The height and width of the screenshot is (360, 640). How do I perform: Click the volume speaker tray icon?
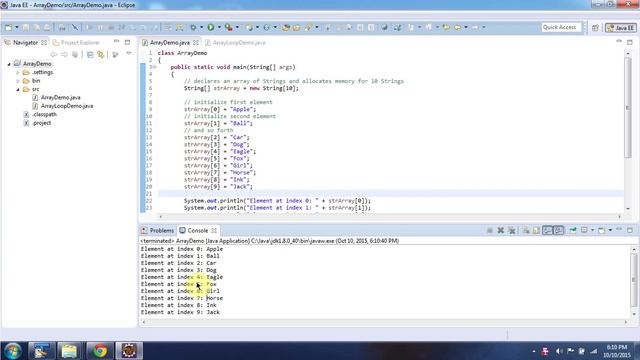point(559,351)
